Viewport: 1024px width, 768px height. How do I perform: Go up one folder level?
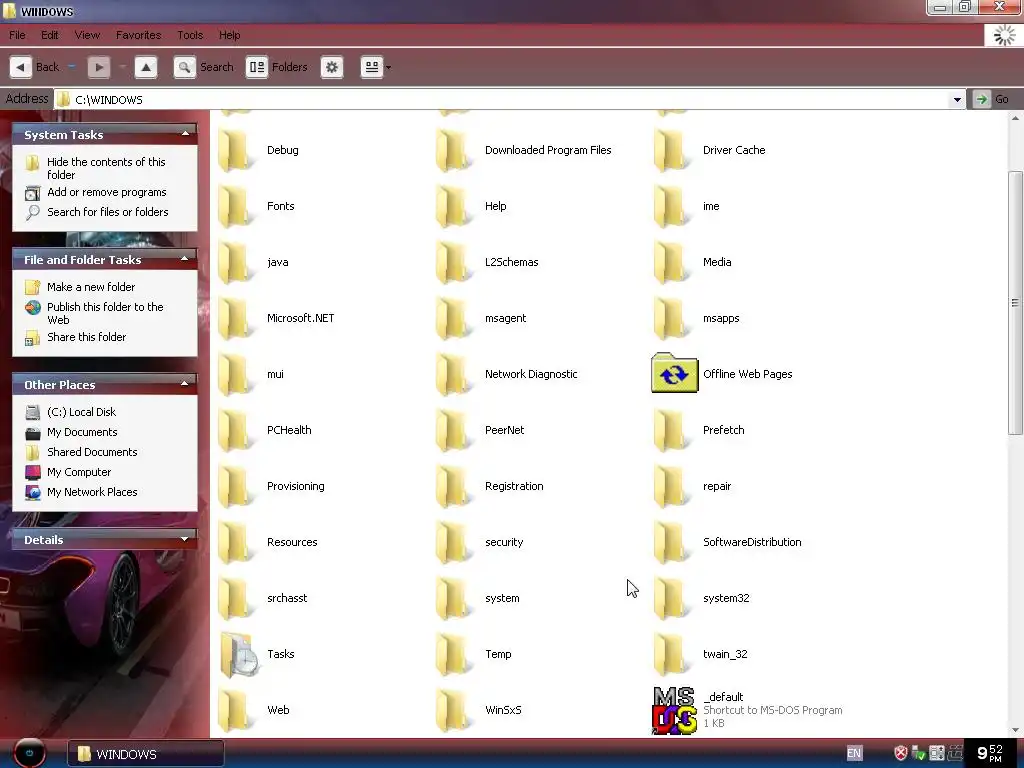pyautogui.click(x=146, y=67)
